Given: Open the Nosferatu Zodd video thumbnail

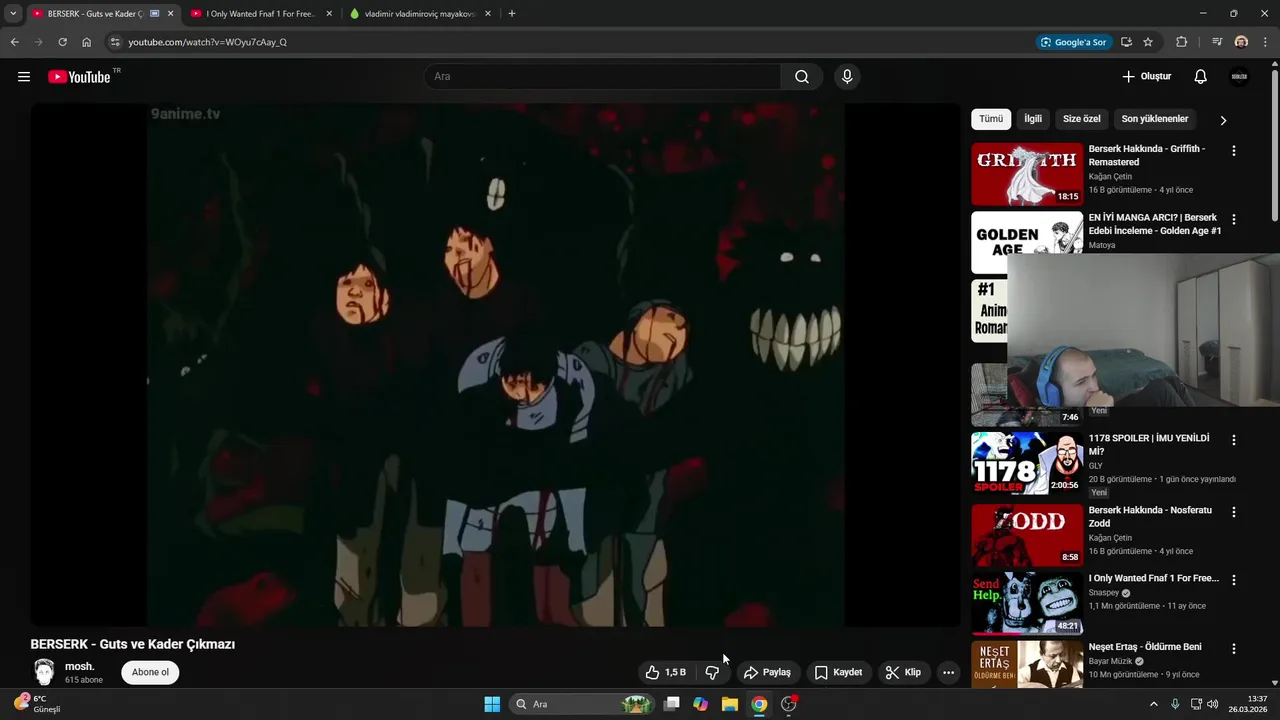Looking at the screenshot, I should click(1027, 535).
